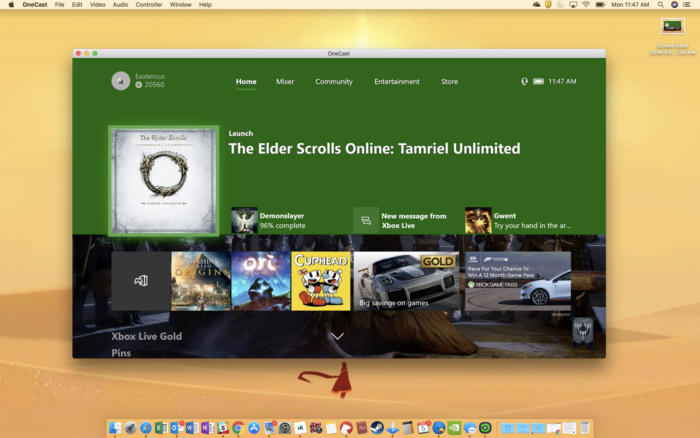Open Excel from the Dock
The height and width of the screenshot is (438, 700).
161,428
